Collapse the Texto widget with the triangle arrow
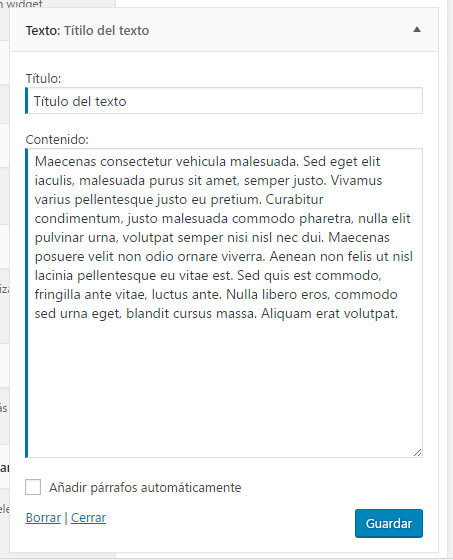The height and width of the screenshot is (560, 453). (x=417, y=30)
